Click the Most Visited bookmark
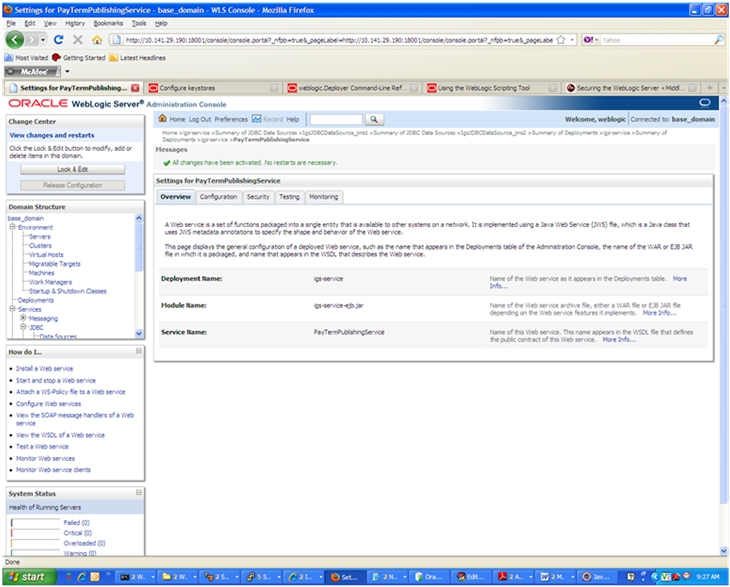The height and width of the screenshot is (587, 730). coord(27,58)
